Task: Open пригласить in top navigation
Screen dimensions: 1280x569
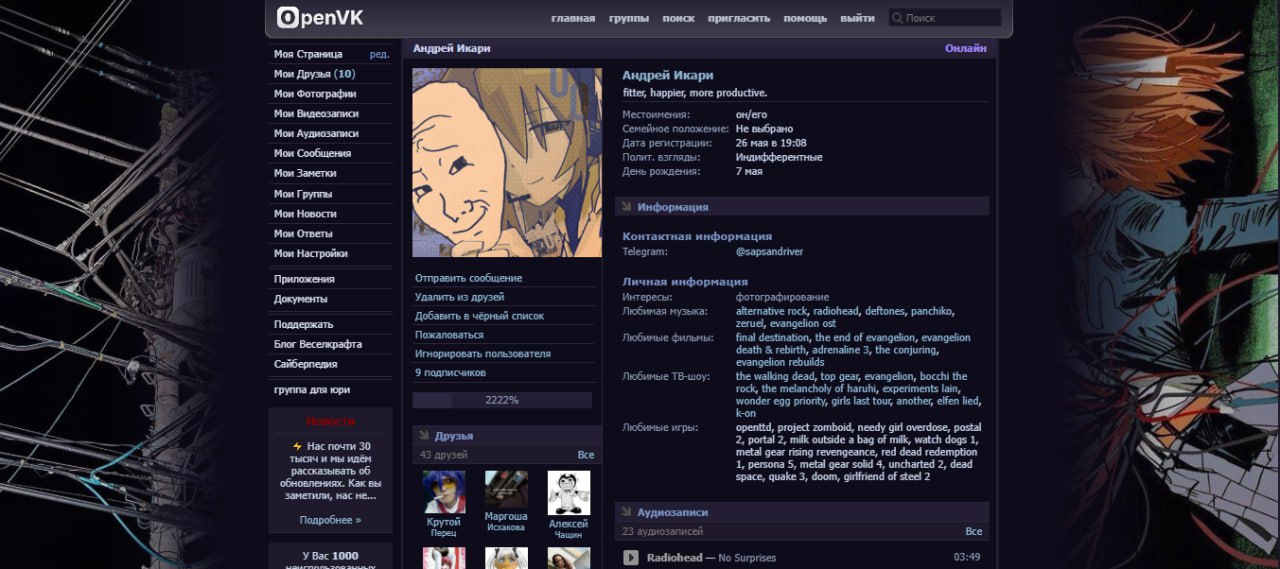Action: [x=739, y=18]
